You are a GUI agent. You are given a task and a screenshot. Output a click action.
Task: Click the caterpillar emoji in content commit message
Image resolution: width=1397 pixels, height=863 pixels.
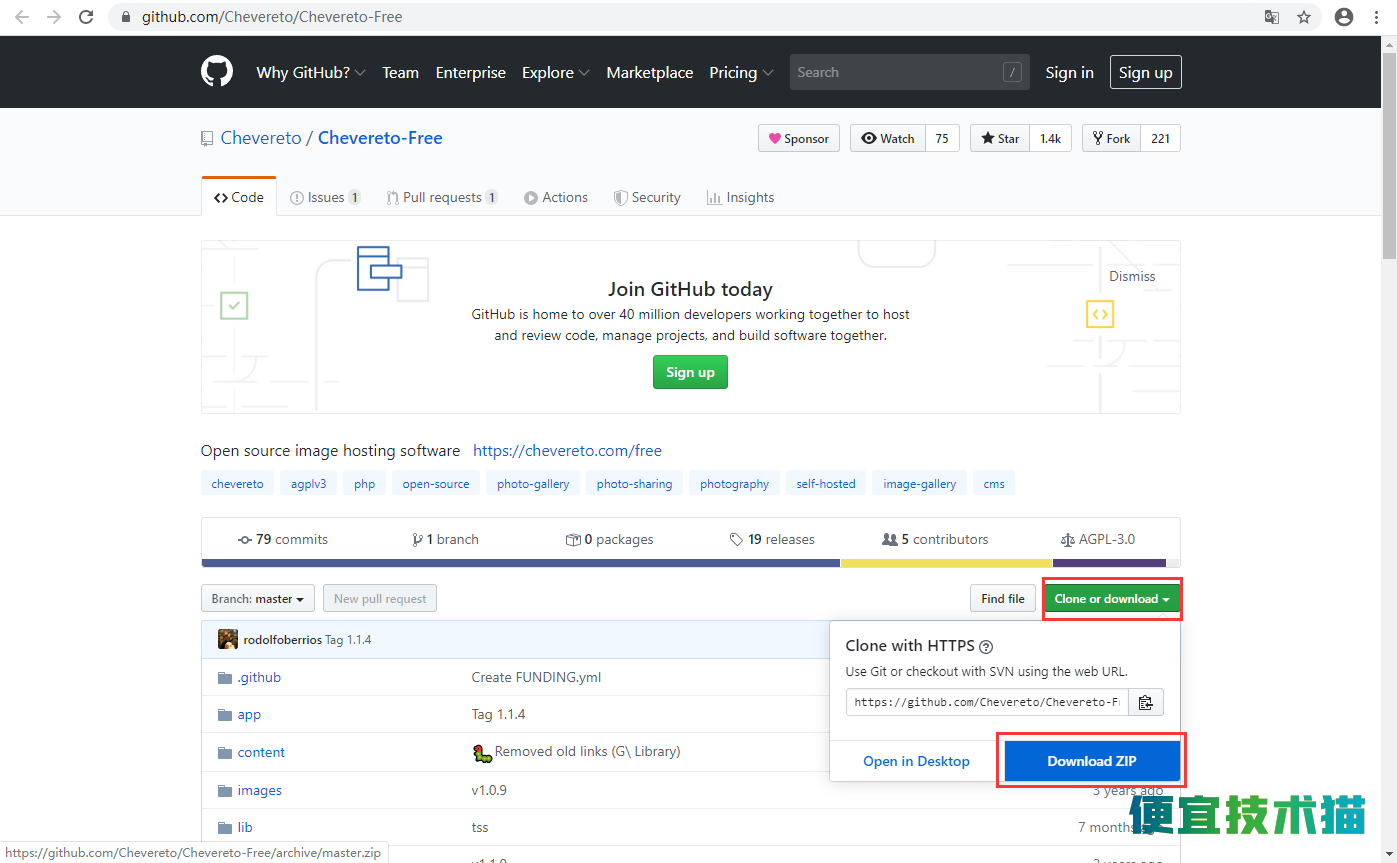[482, 752]
